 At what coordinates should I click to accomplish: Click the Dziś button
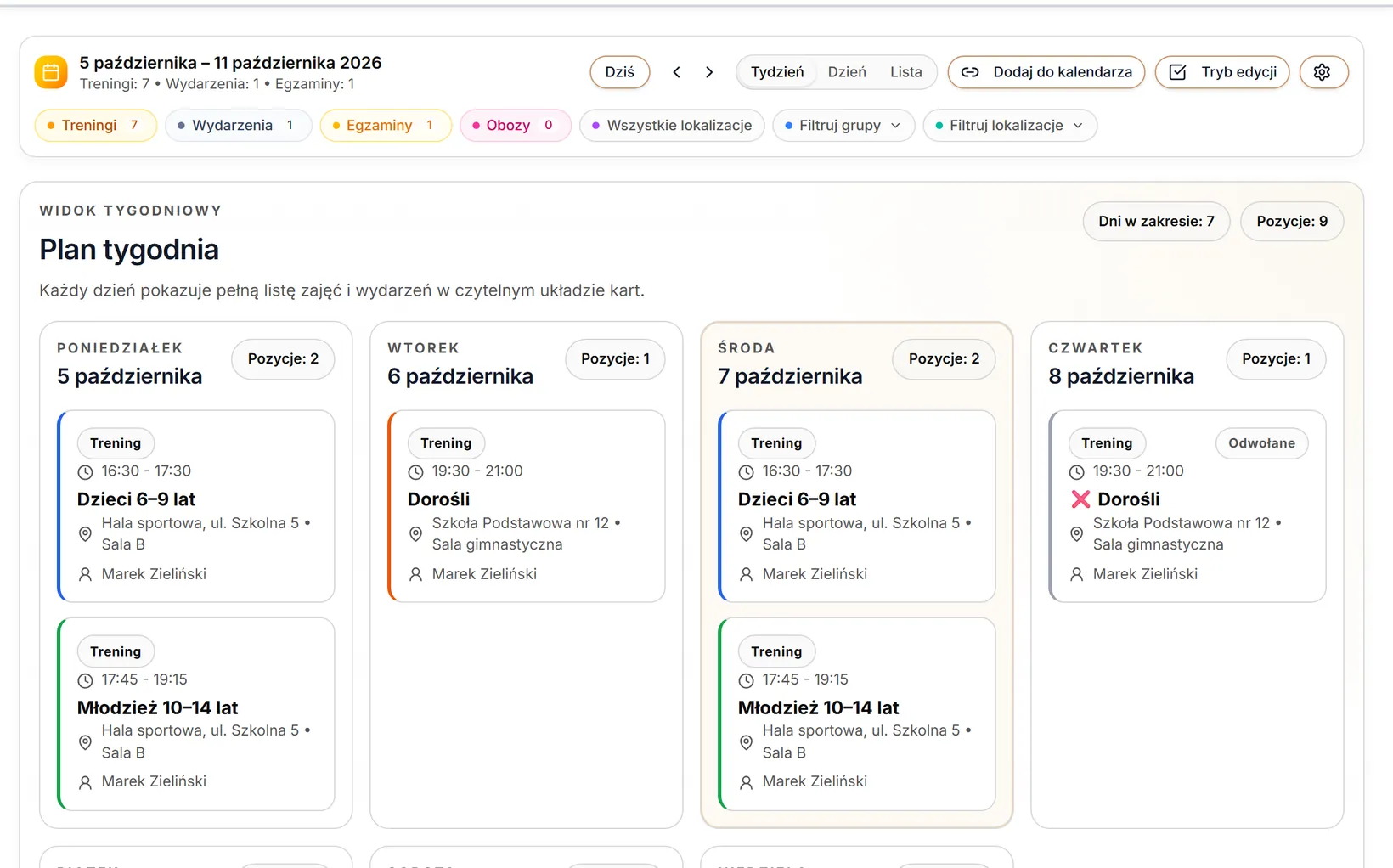(x=620, y=72)
